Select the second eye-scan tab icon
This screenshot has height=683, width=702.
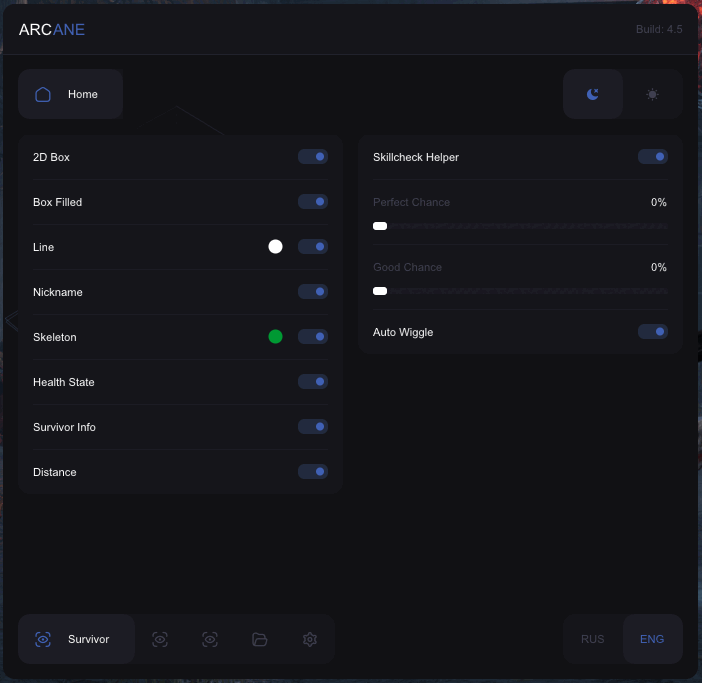point(160,639)
